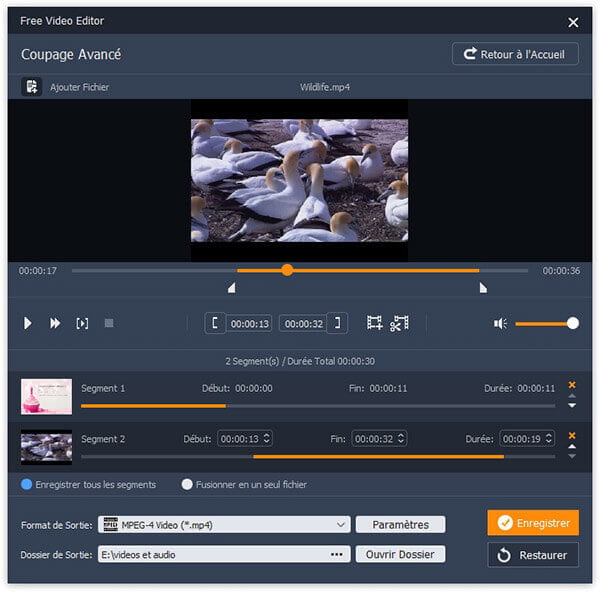The image size is (600, 592).
Task: Click the split segment scissors icon
Action: coord(399,323)
